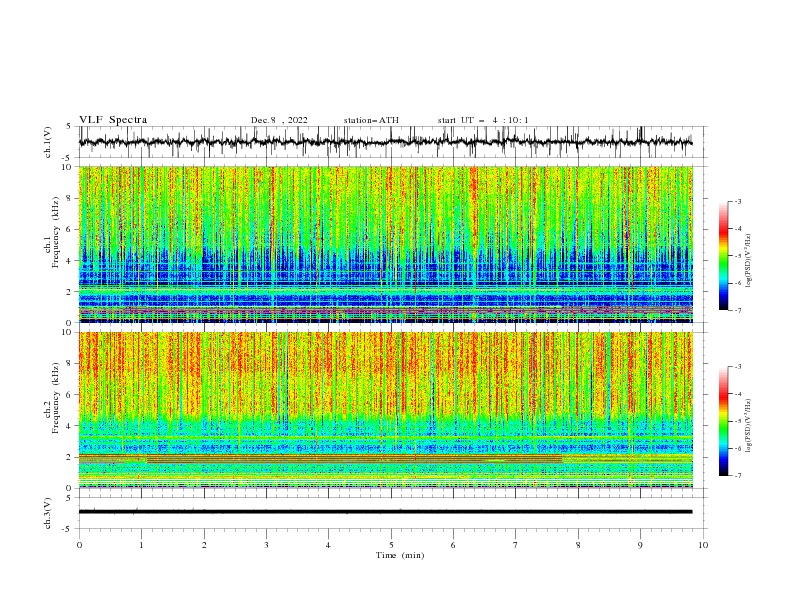Viewport: 792px width, 612px height.
Task: Select the ch.2 "Frequency (kHz)" axis label
Action: pyautogui.click(x=55, y=398)
